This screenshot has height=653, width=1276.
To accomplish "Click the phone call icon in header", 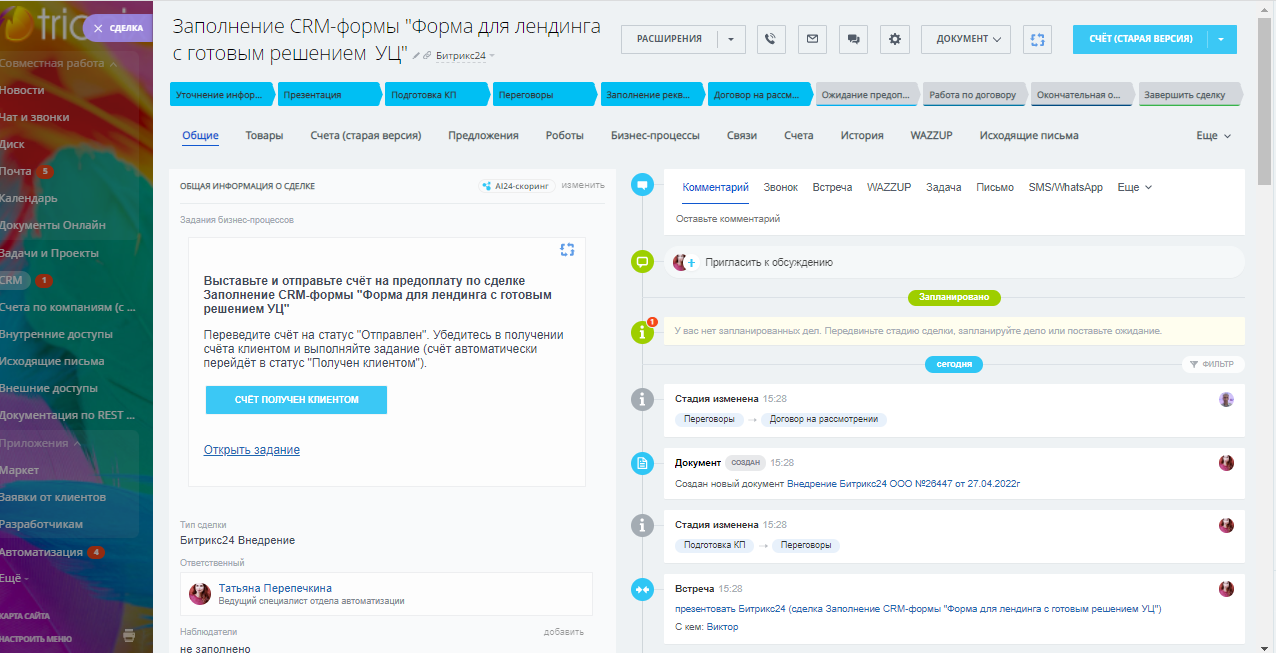I will 770,39.
